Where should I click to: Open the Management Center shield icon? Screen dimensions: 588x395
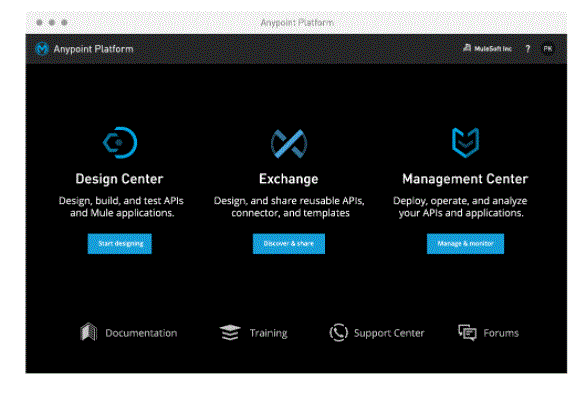click(x=465, y=143)
